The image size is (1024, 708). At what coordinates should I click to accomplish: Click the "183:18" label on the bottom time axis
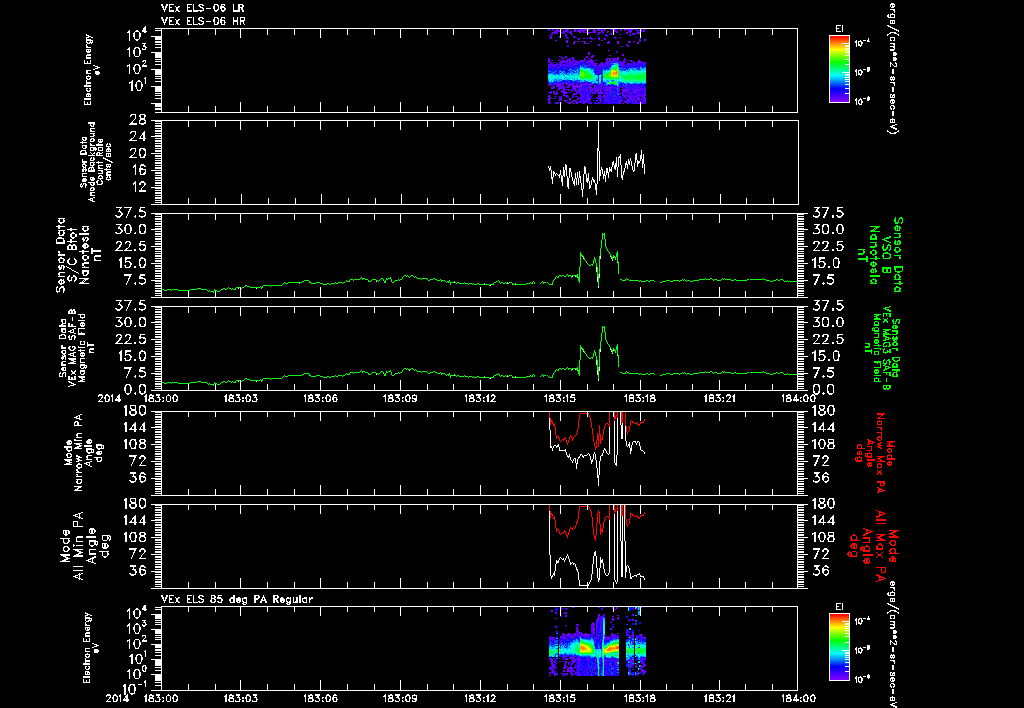(x=639, y=698)
